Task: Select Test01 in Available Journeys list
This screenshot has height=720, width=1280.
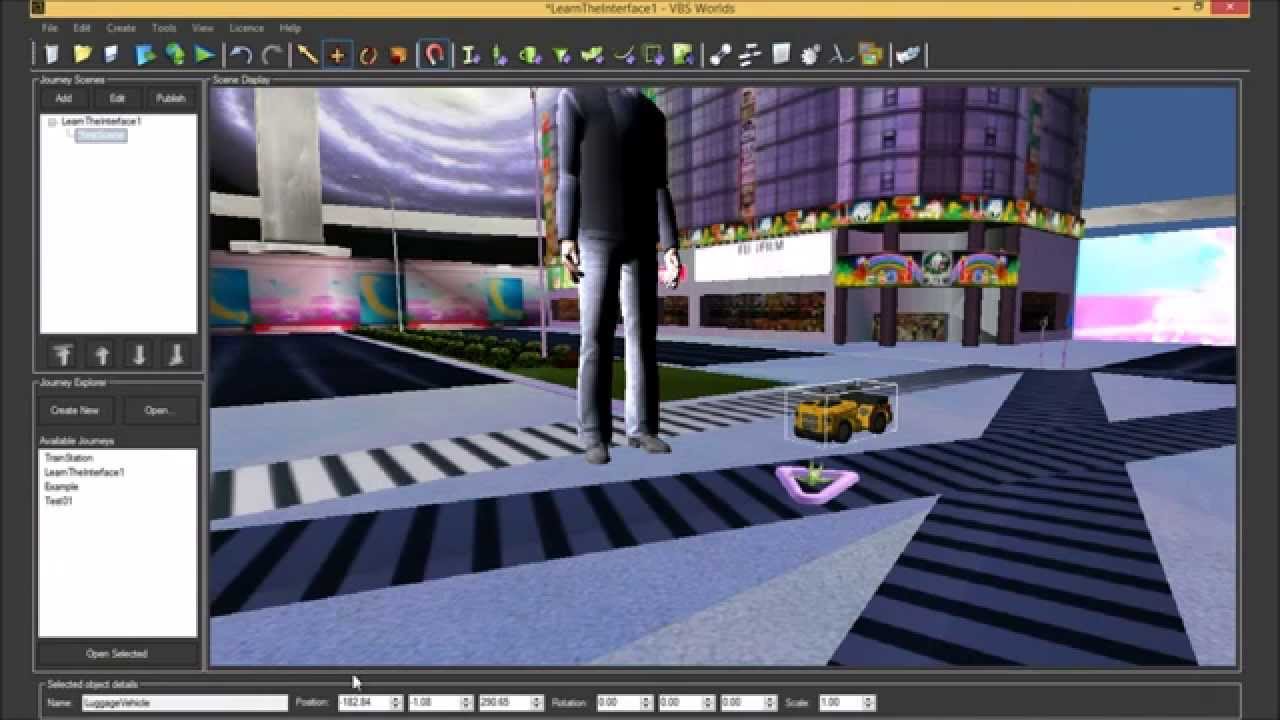Action: [58, 501]
